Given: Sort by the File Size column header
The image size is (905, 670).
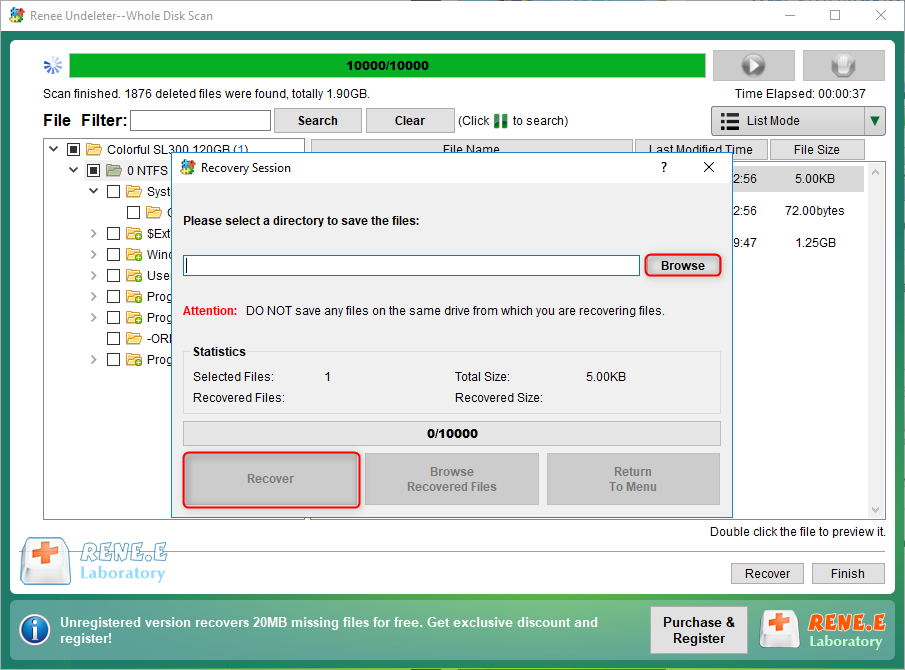Looking at the screenshot, I should tap(816, 150).
